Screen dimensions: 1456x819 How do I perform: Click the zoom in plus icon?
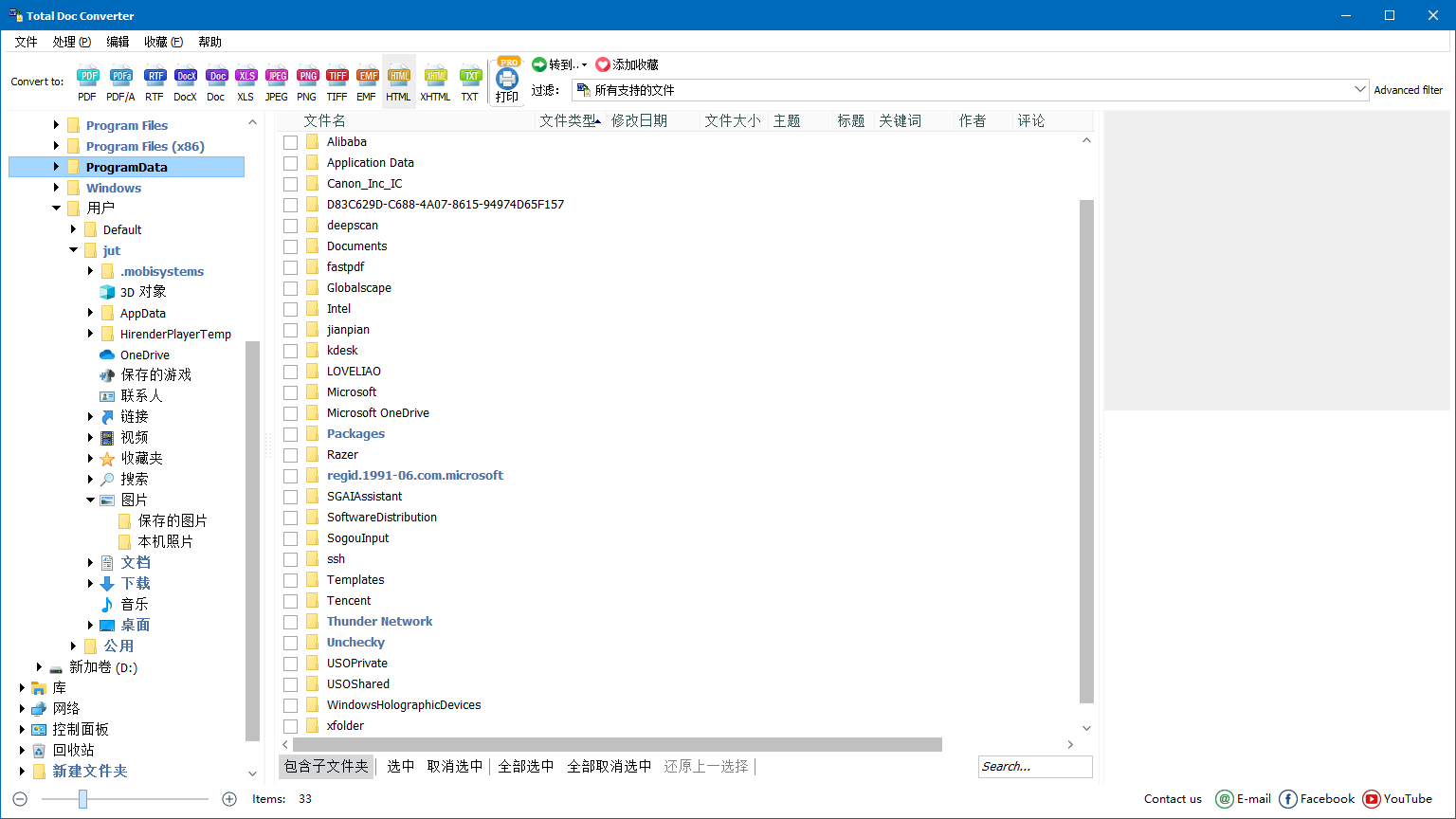(x=229, y=799)
